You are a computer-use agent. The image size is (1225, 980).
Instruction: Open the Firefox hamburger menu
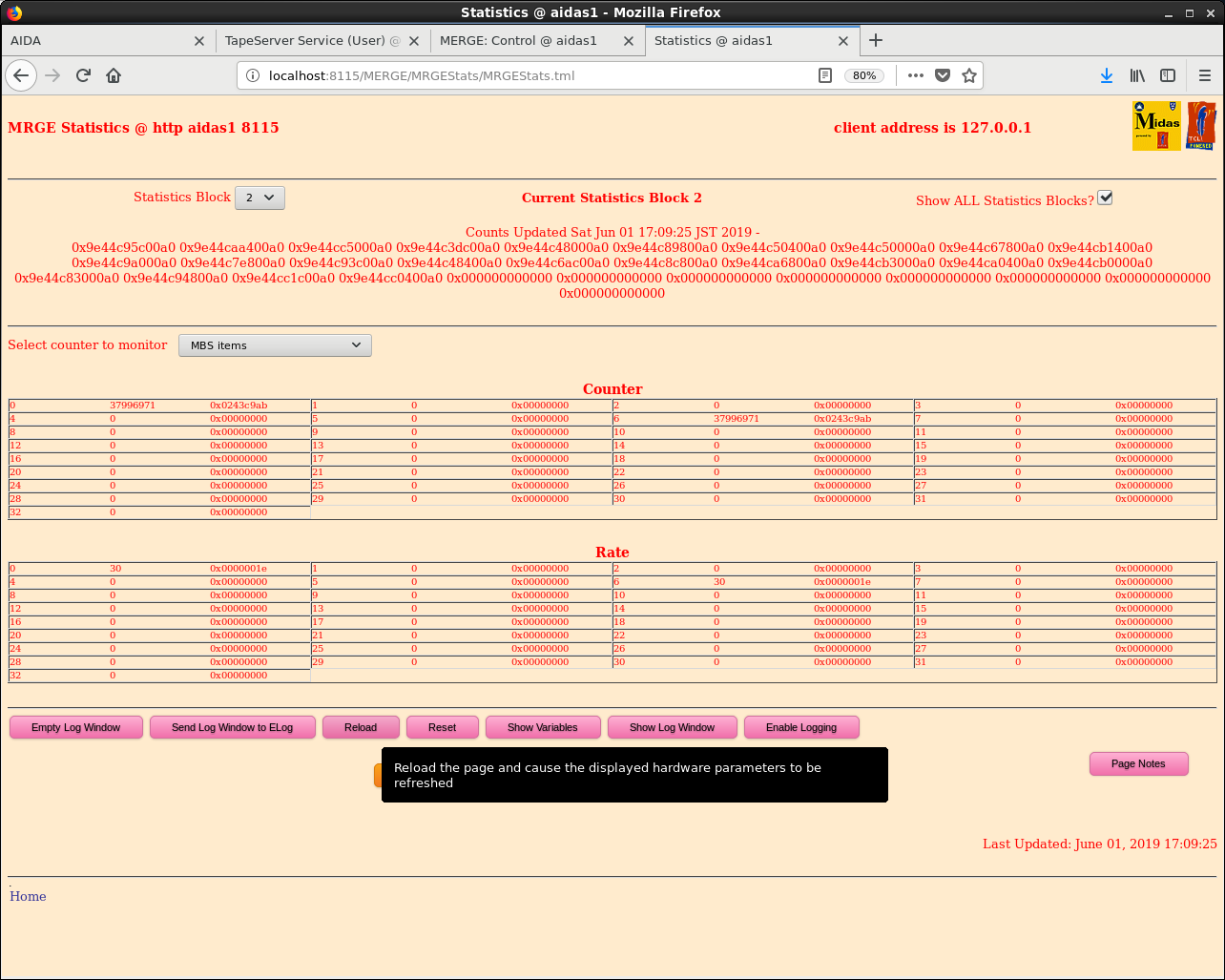coord(1205,75)
